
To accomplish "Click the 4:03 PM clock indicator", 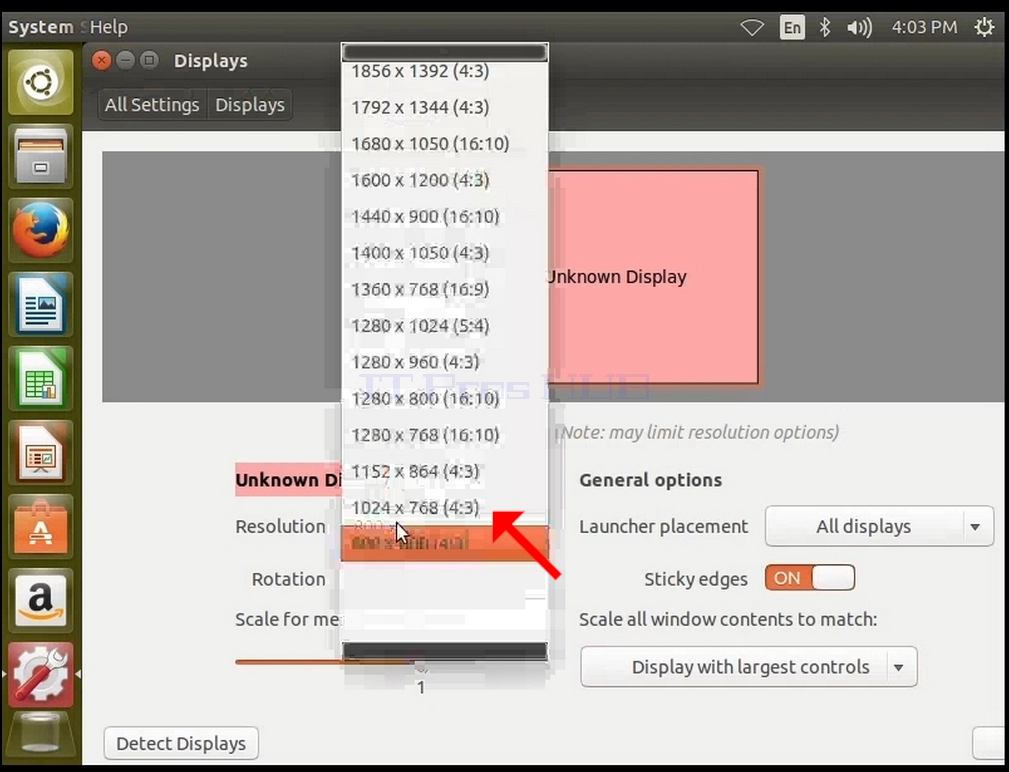I will (924, 27).
